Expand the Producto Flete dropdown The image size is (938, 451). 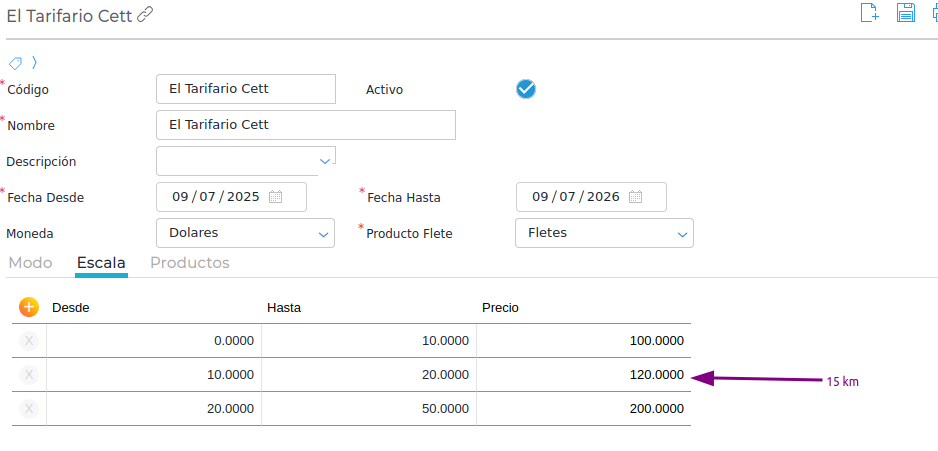coord(682,233)
